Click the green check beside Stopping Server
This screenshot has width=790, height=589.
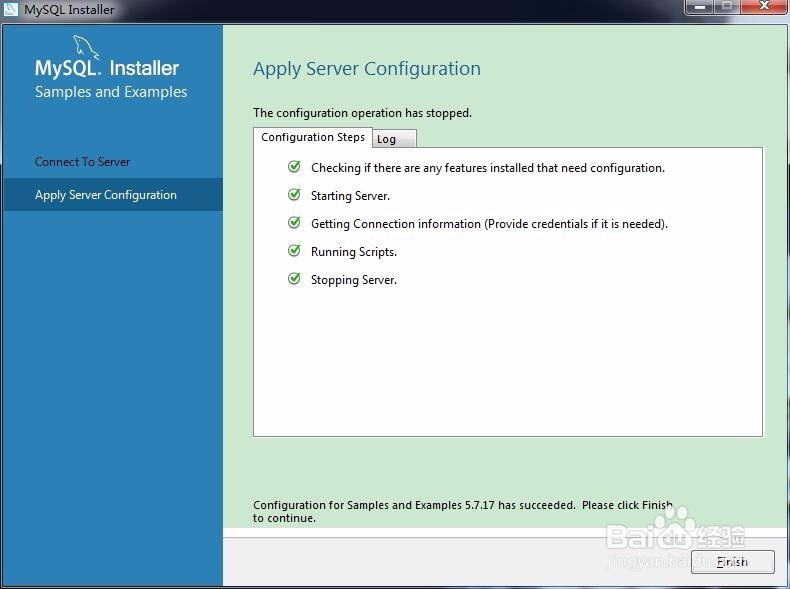[x=294, y=279]
